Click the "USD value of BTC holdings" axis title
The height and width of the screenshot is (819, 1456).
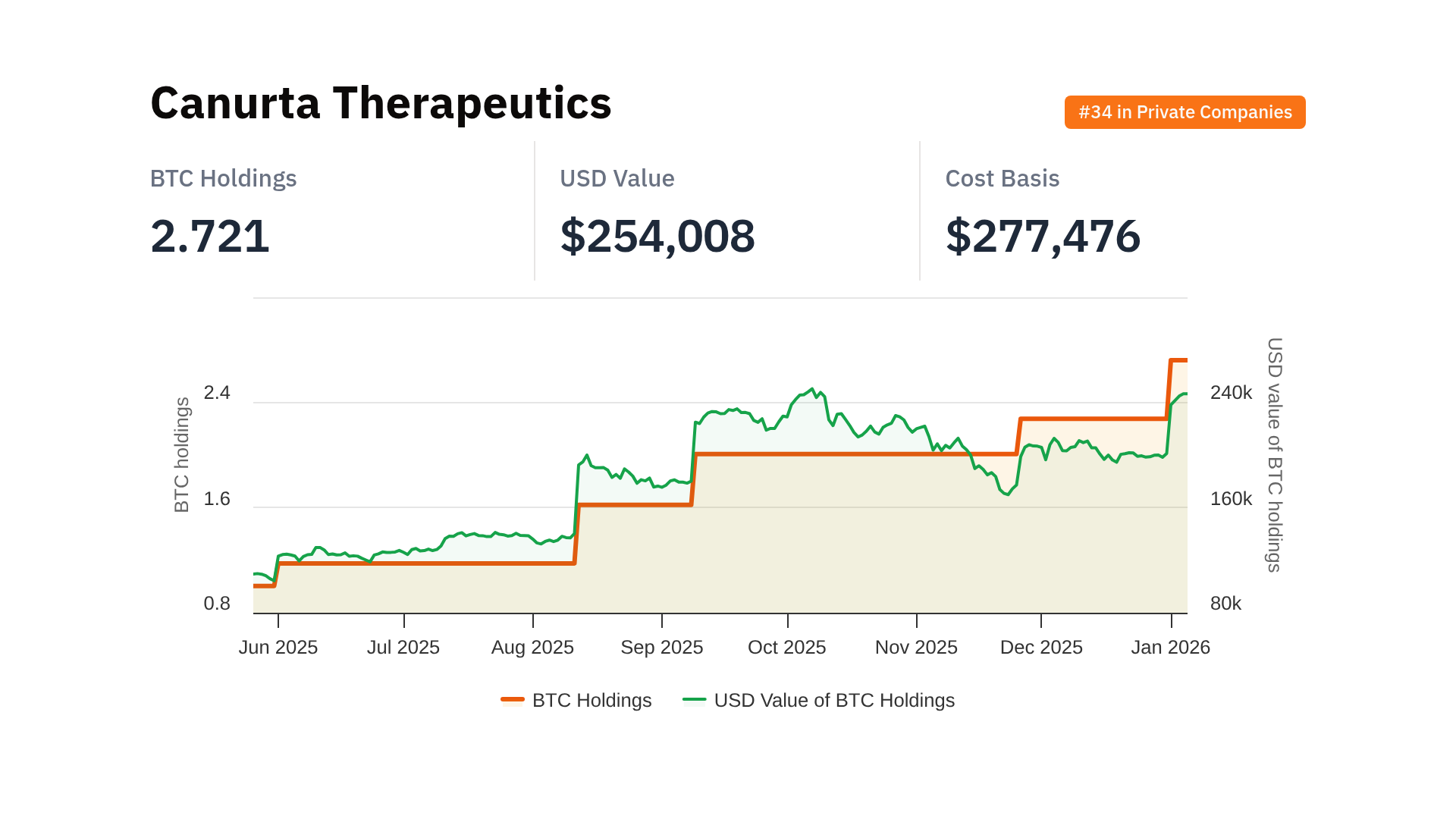(1275, 455)
